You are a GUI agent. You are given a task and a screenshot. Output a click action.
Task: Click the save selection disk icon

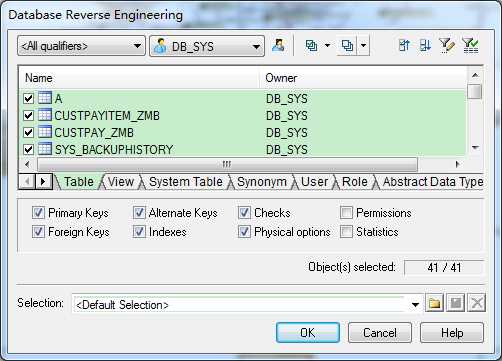click(455, 303)
